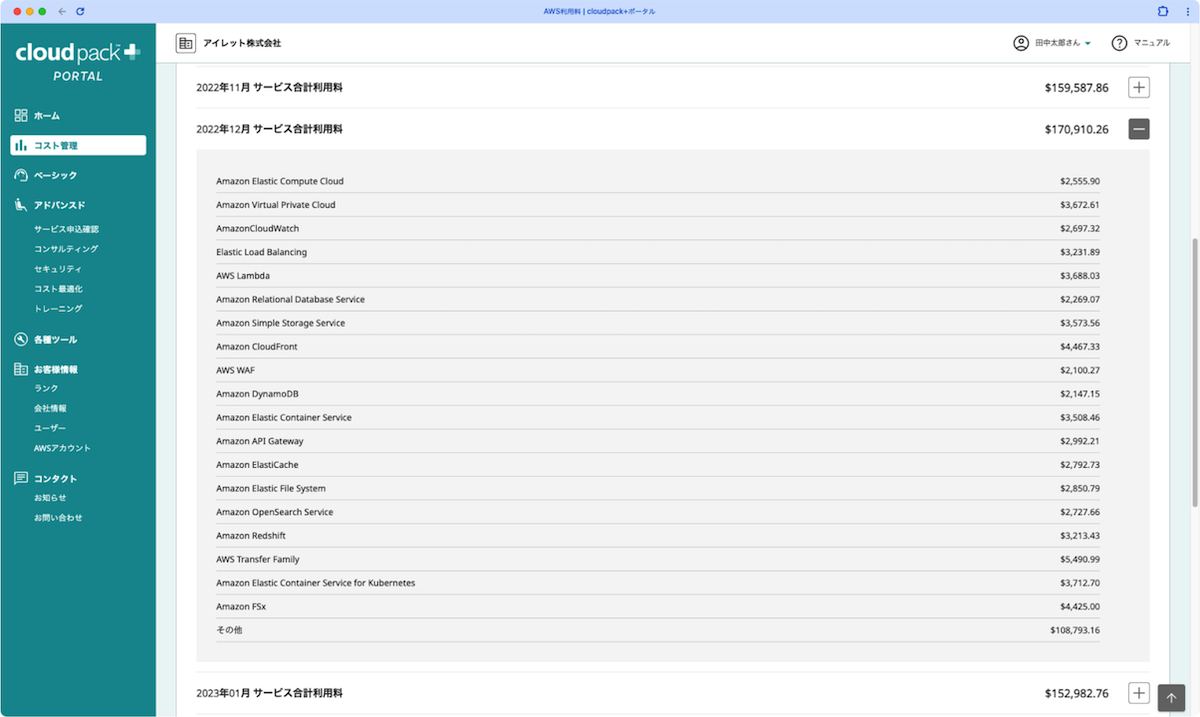Click the Advanced section icon in sidebar

[x=21, y=206]
